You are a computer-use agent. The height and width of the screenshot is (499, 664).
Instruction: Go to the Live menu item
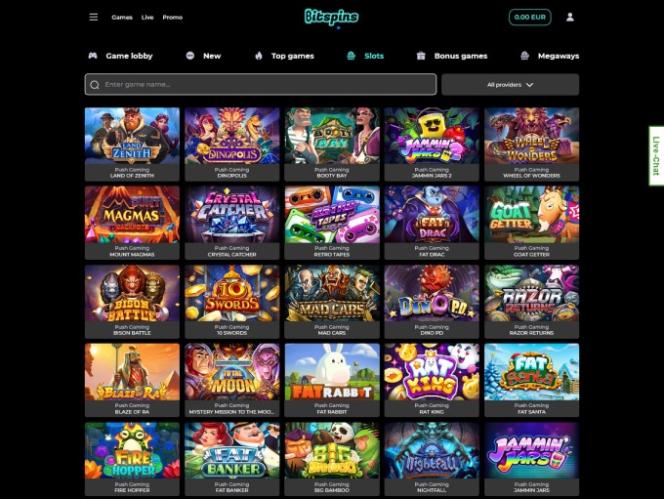[147, 17]
